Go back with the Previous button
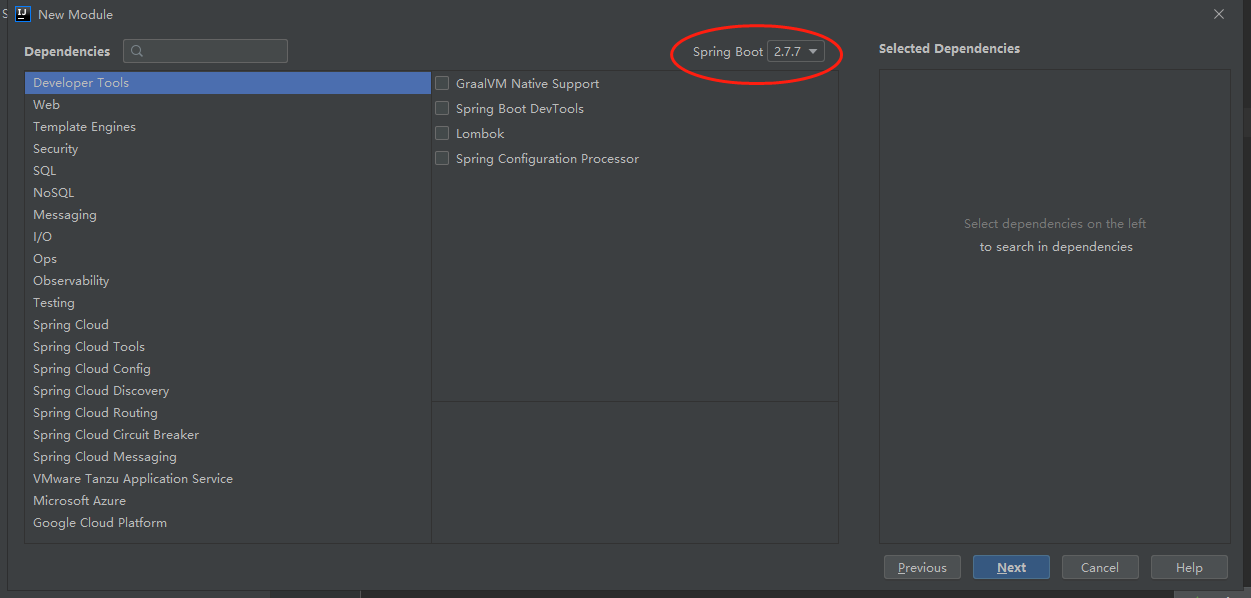Image resolution: width=1251 pixels, height=598 pixels. tap(922, 567)
